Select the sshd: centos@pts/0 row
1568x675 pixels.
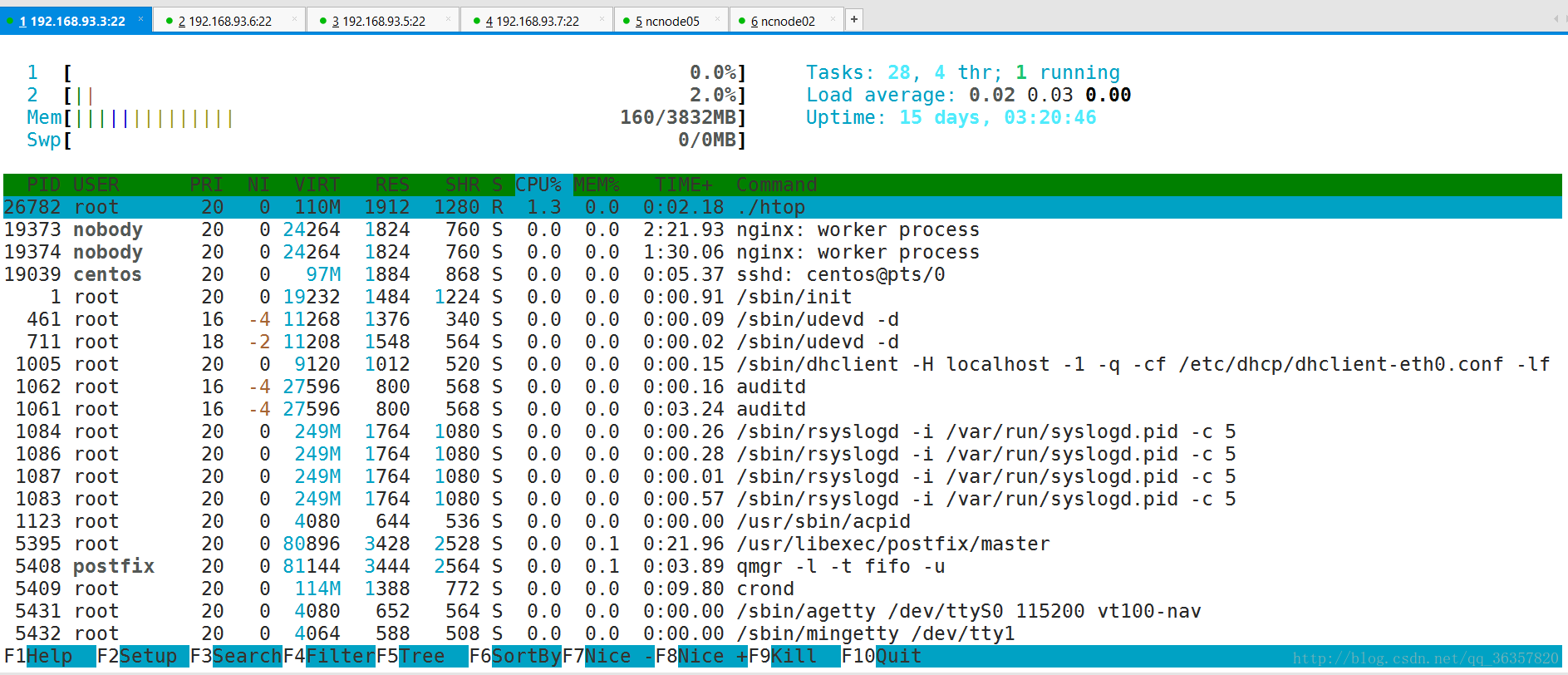783,274
